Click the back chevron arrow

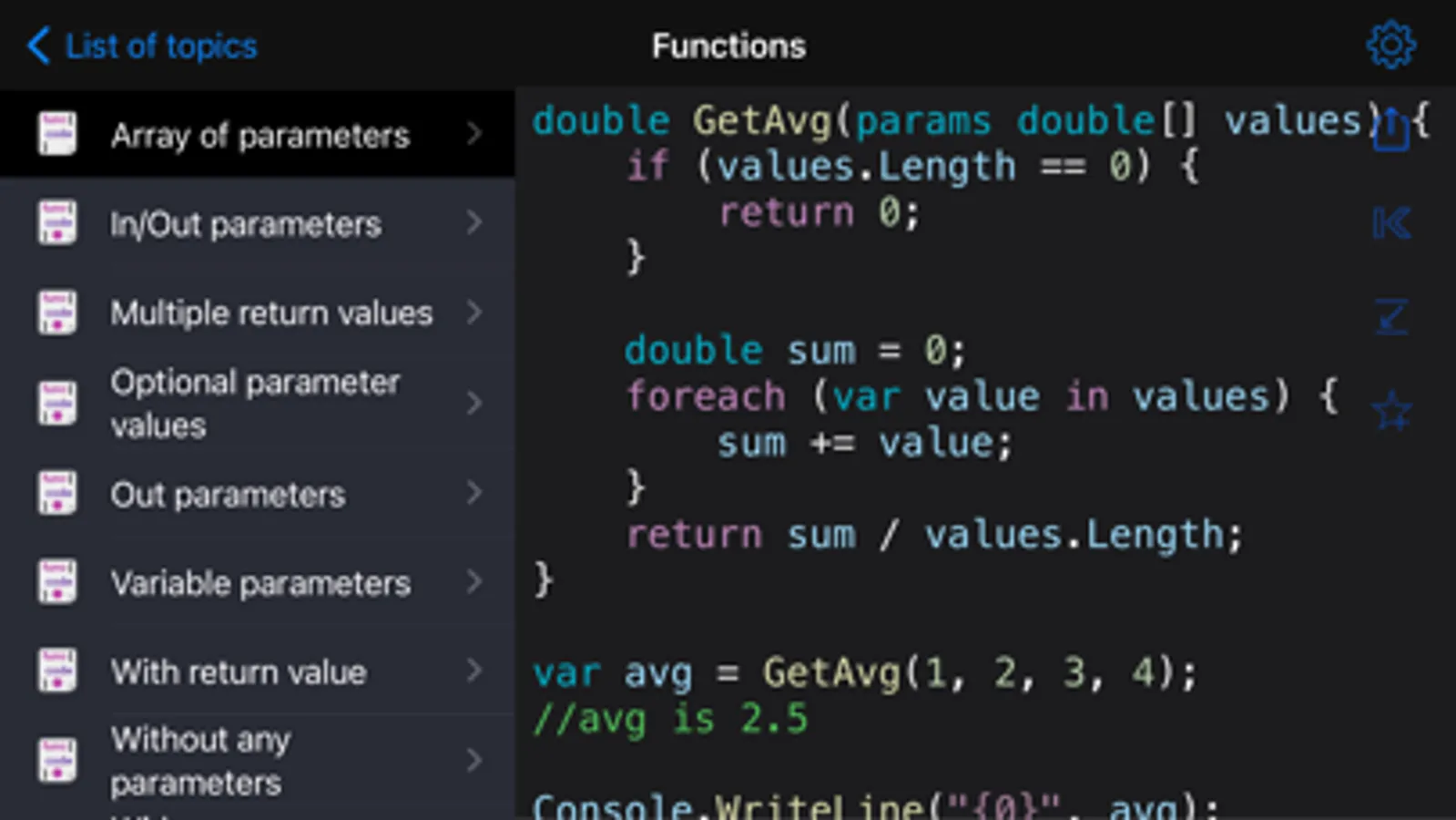click(x=38, y=45)
